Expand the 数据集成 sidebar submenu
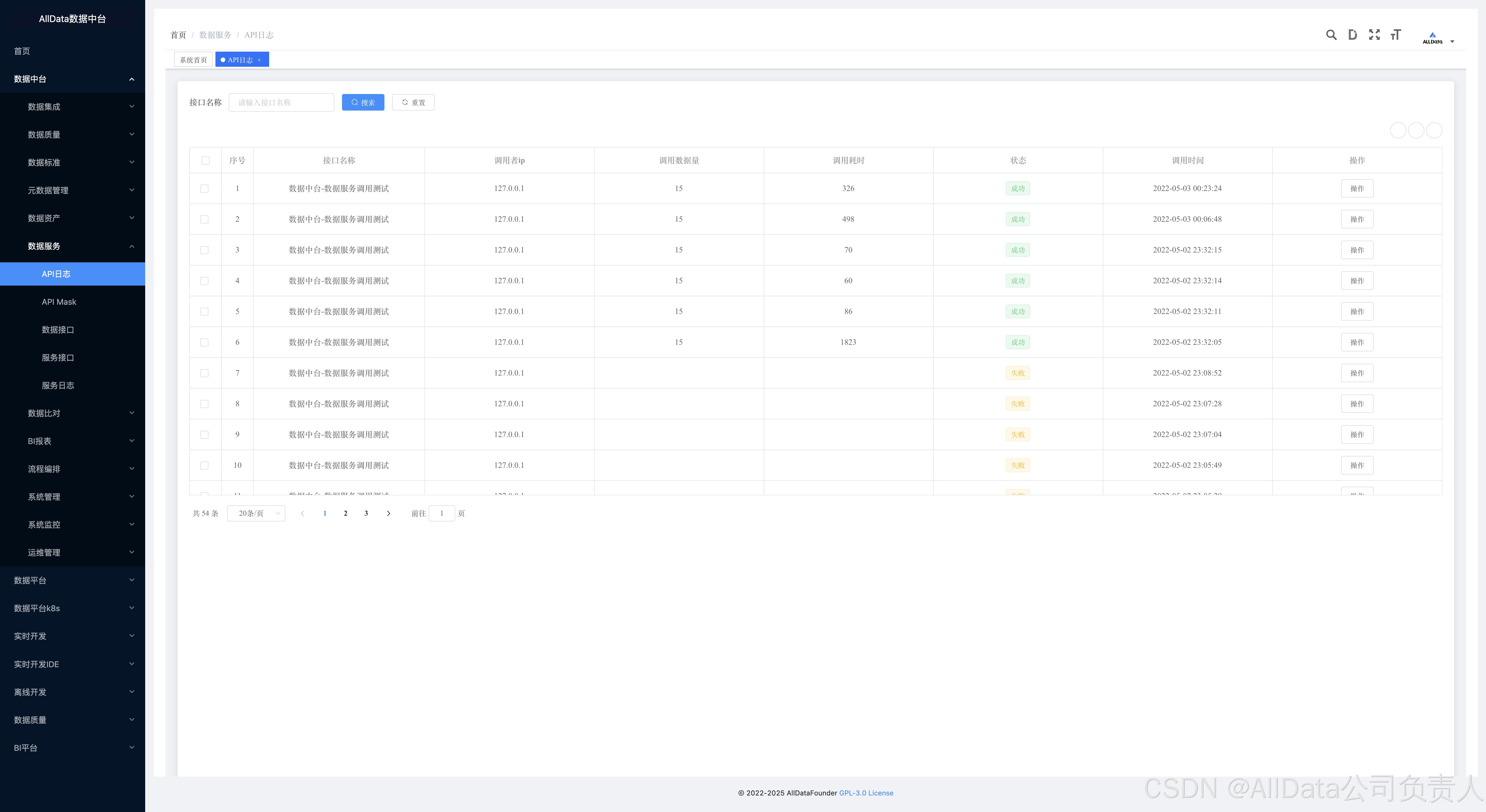This screenshot has width=1486, height=812. click(73, 107)
